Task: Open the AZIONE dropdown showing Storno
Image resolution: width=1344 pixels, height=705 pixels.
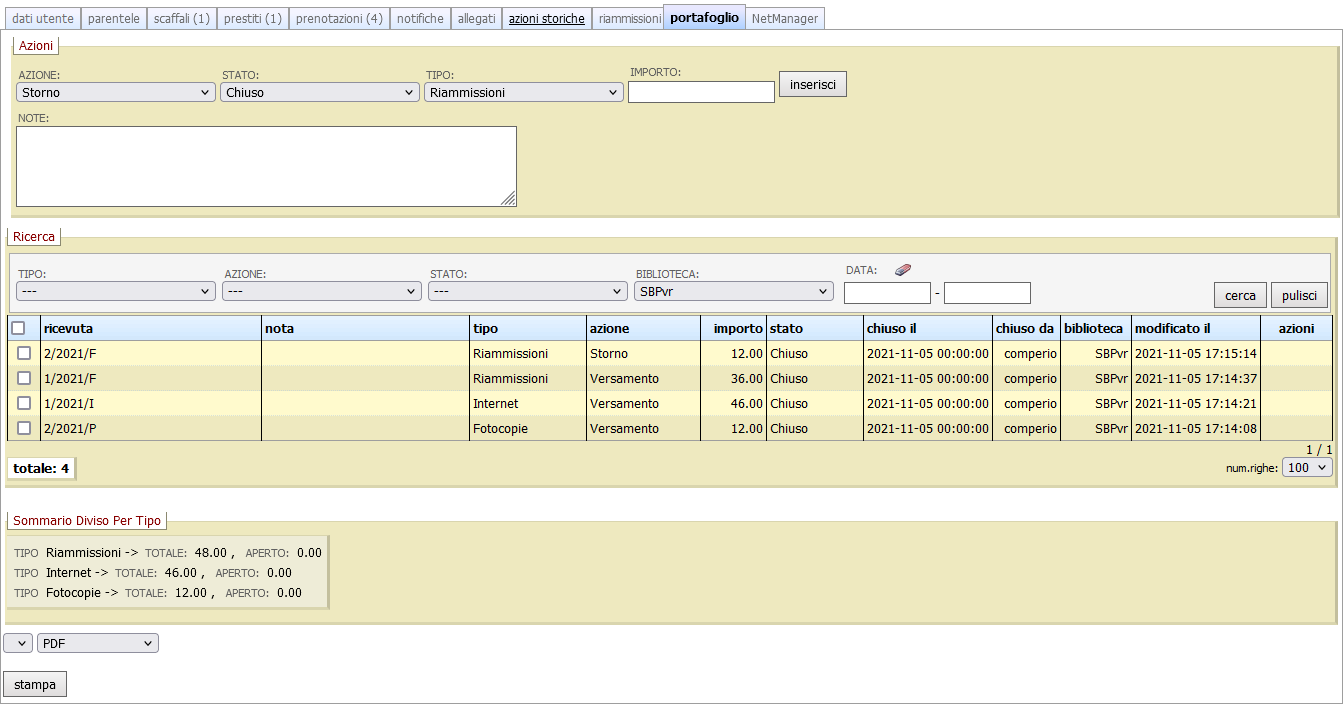Action: pyautogui.click(x=116, y=92)
